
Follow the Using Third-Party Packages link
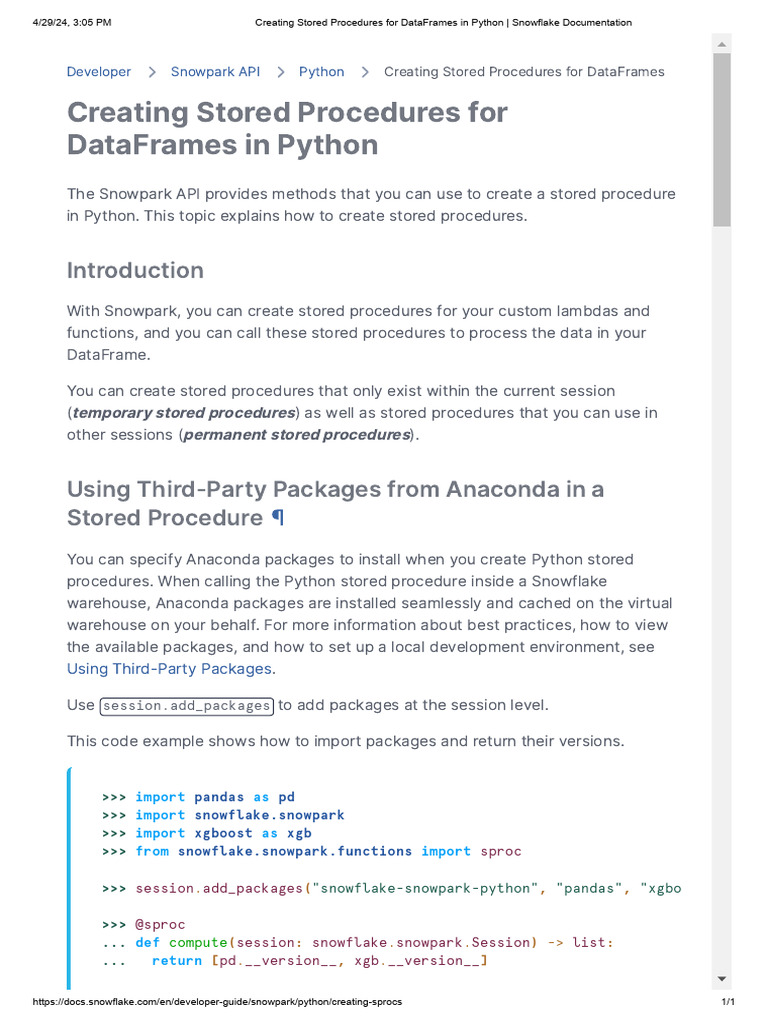169,669
